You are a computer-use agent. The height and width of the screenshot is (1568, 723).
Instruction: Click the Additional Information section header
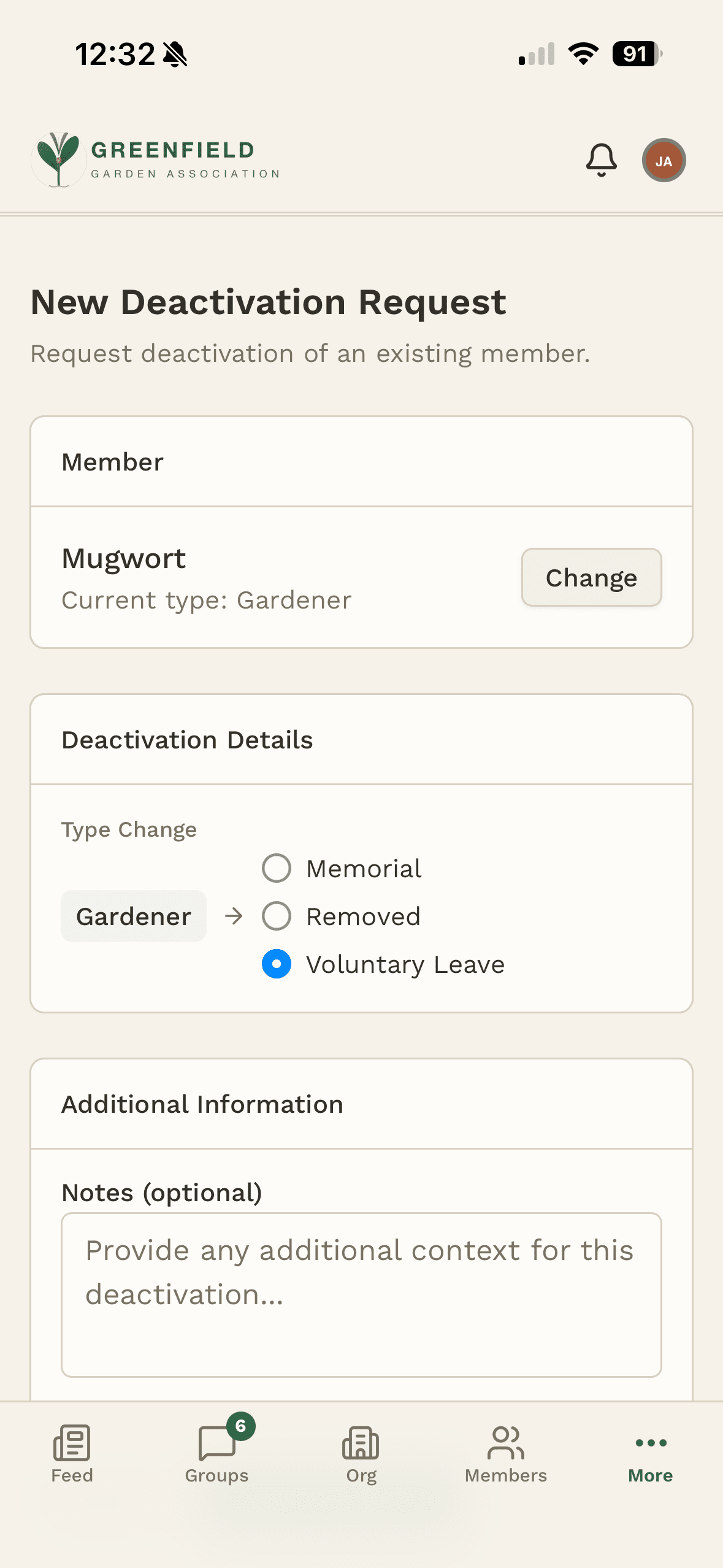201,1104
